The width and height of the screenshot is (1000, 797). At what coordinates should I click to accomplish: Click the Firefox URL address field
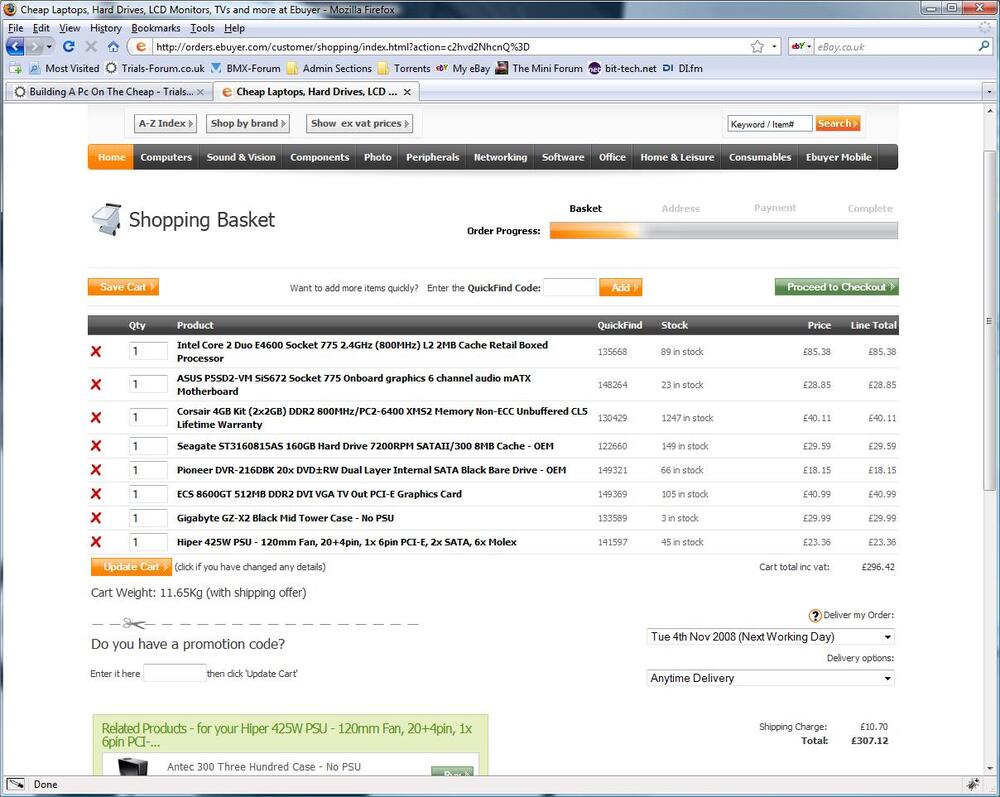(450, 47)
